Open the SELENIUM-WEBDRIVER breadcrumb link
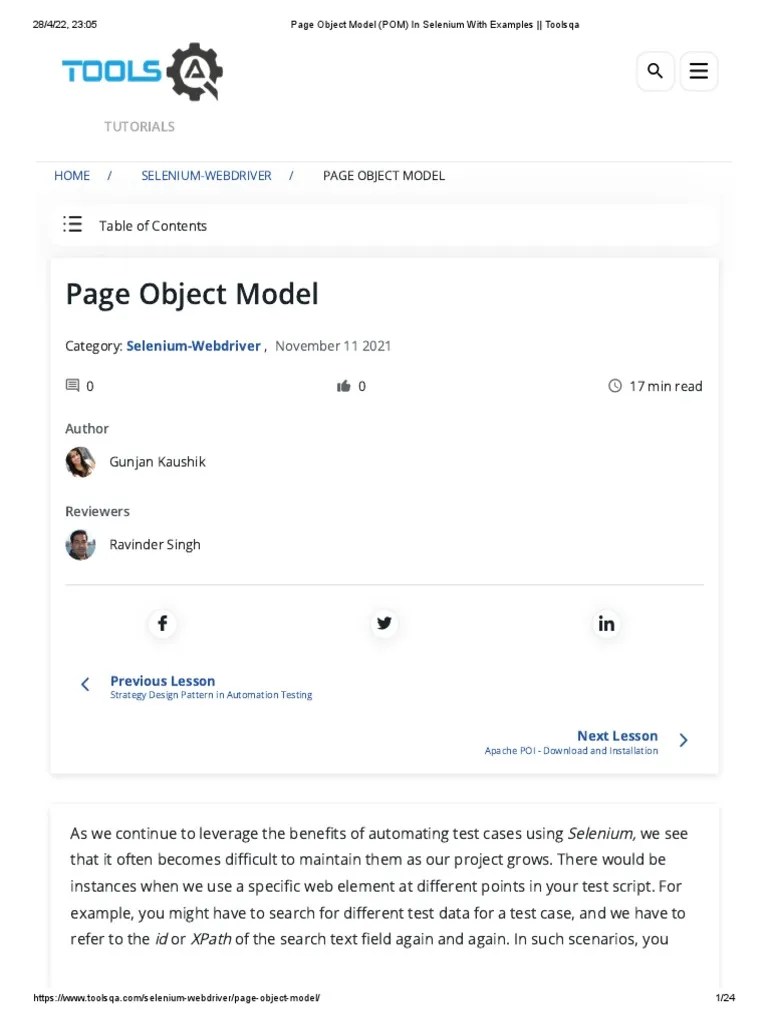 coord(206,175)
